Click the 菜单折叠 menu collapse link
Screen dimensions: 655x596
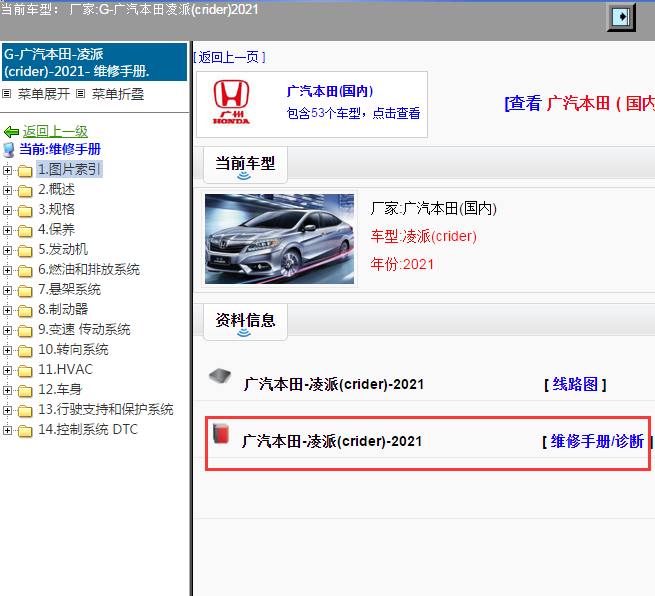tap(118, 94)
